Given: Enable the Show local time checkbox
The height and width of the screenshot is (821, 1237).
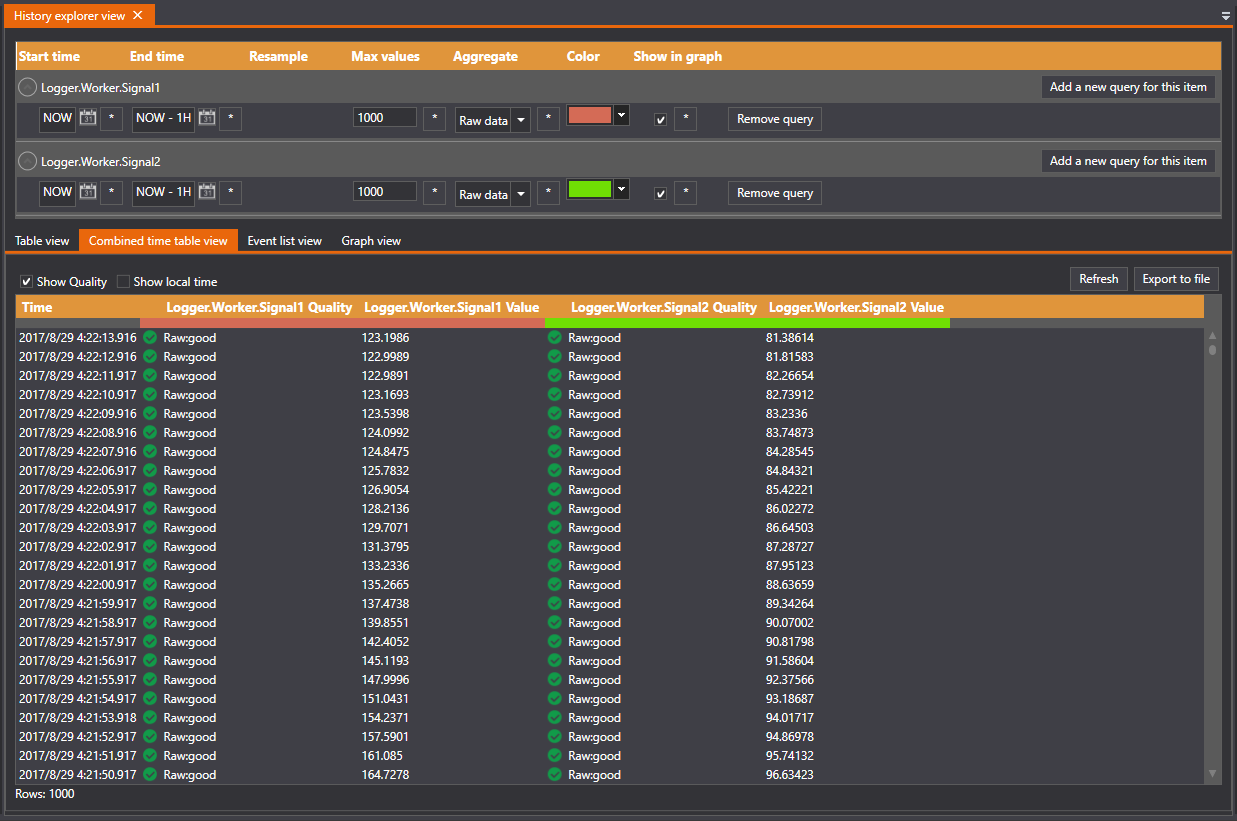Looking at the screenshot, I should pyautogui.click(x=124, y=282).
